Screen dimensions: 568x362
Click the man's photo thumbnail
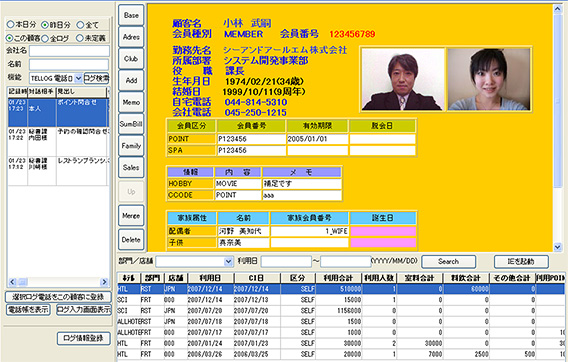click(402, 79)
